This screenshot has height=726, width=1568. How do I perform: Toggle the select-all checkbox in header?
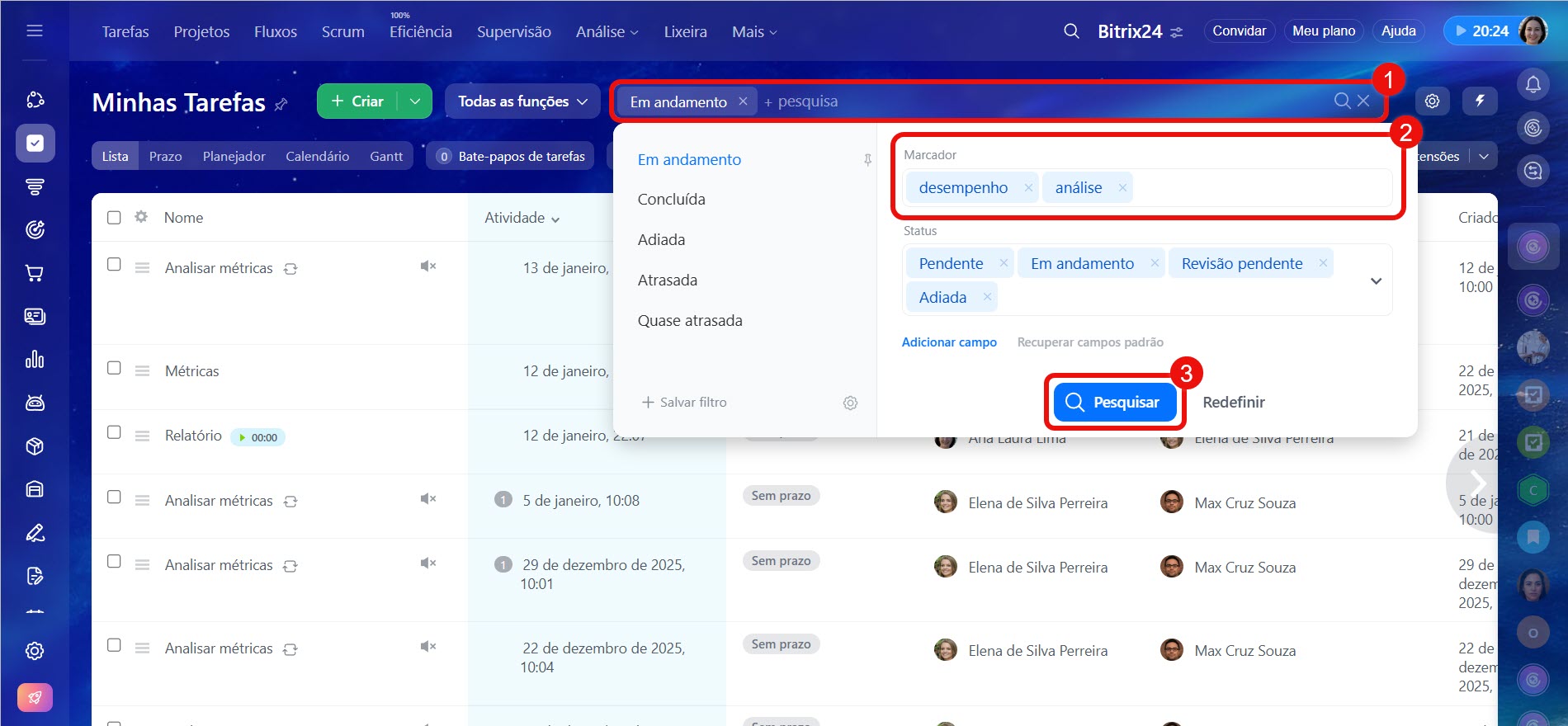(114, 218)
